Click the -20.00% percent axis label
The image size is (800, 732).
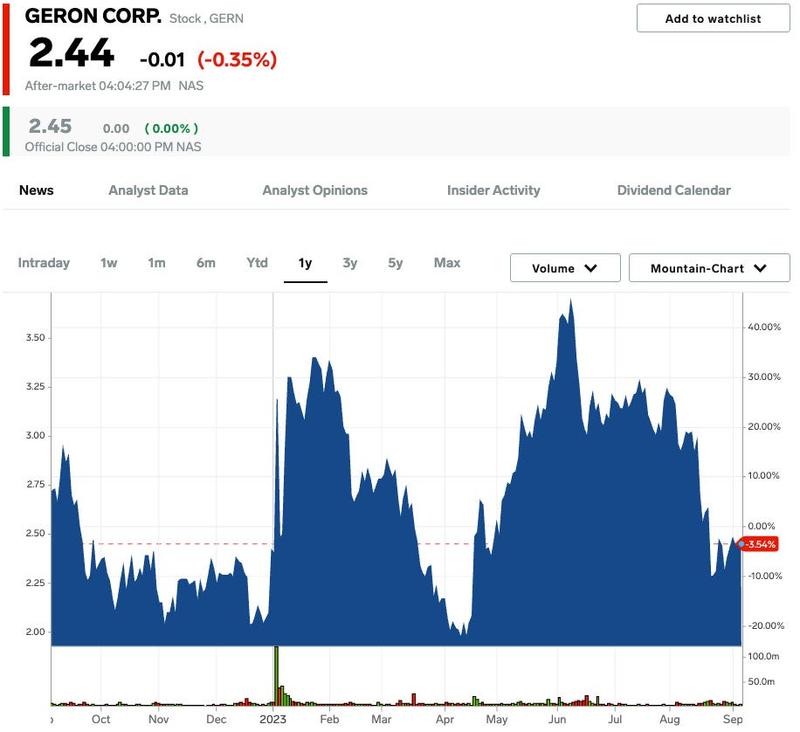click(765, 626)
